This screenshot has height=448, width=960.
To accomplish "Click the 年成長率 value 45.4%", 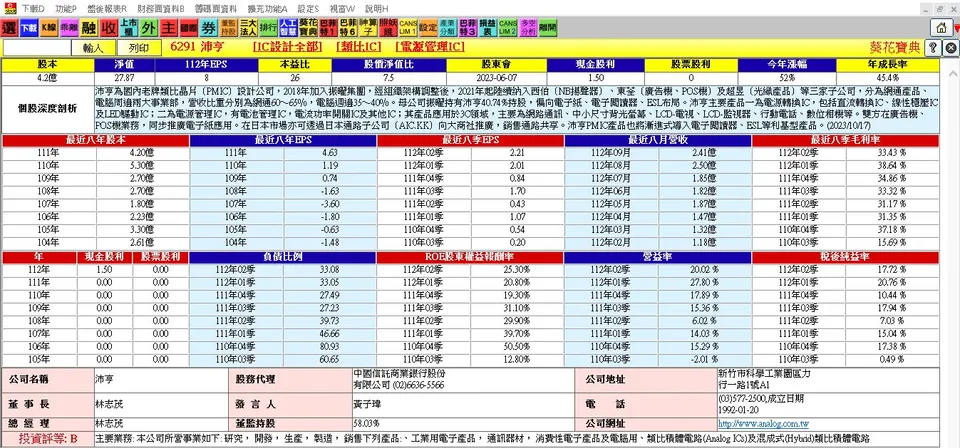I will pos(887,78).
